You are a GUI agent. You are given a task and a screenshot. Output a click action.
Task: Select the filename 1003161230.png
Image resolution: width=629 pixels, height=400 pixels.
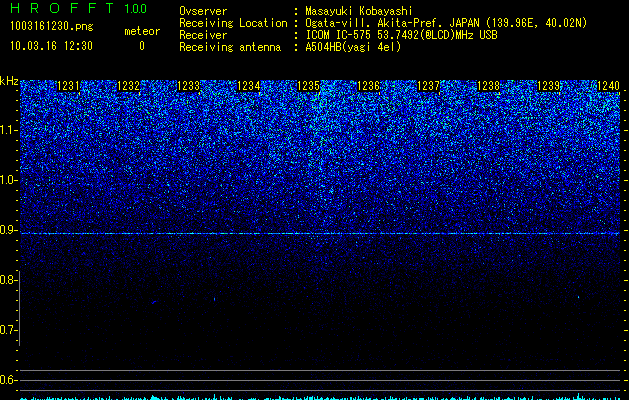(52, 26)
